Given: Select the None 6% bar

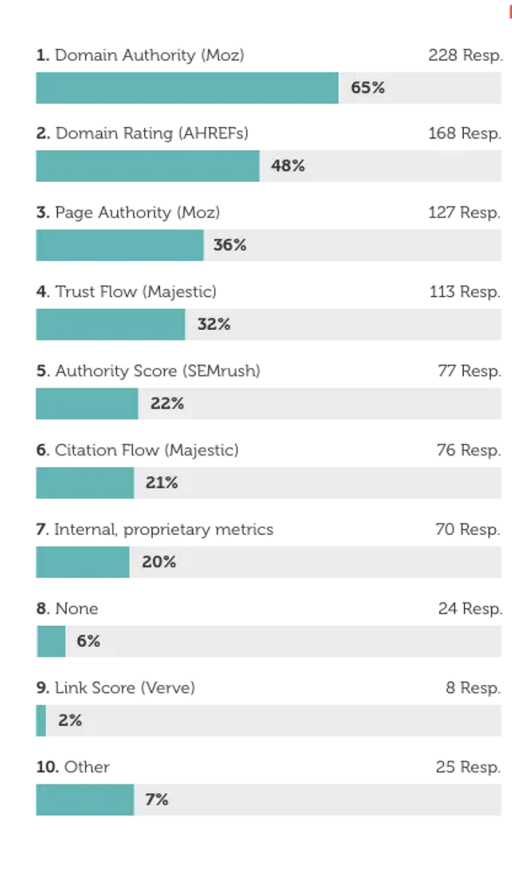Looking at the screenshot, I should point(268,641).
